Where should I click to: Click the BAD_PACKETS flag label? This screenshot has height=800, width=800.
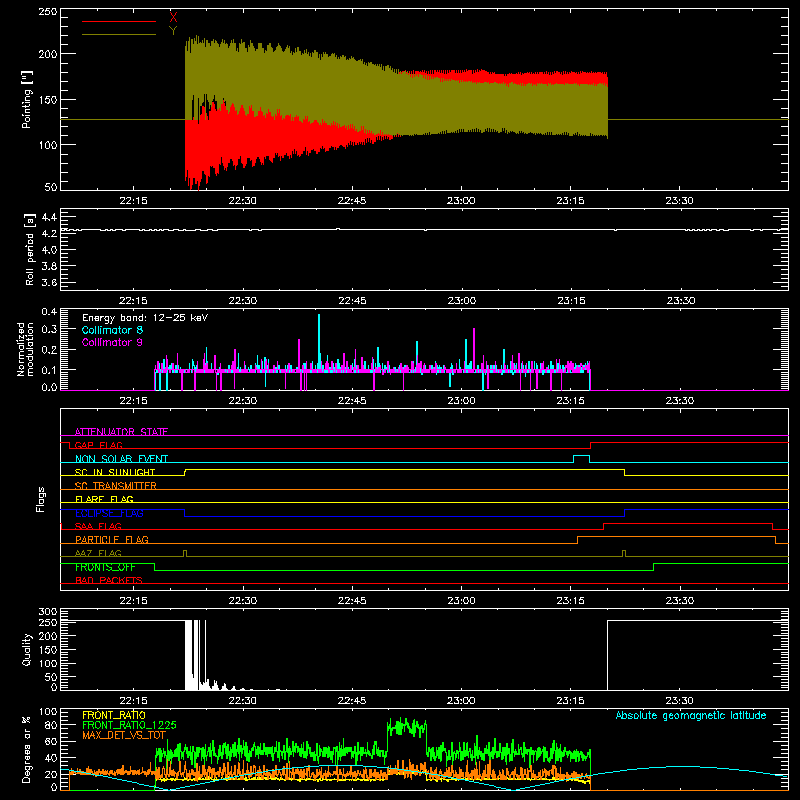click(109, 580)
